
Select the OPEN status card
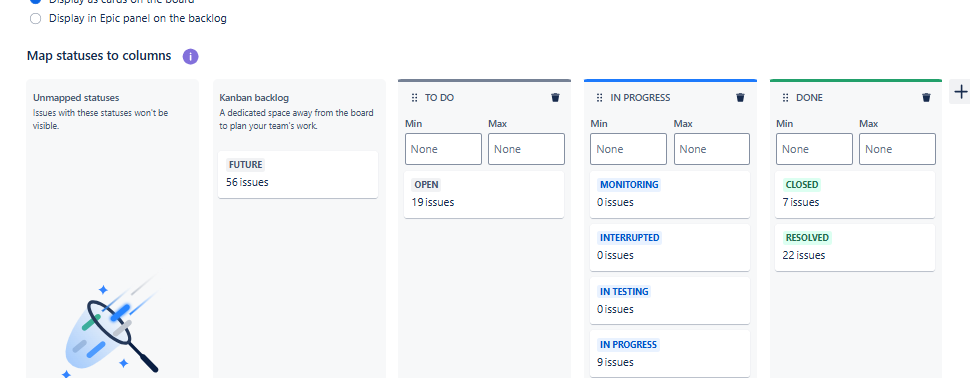click(484, 194)
